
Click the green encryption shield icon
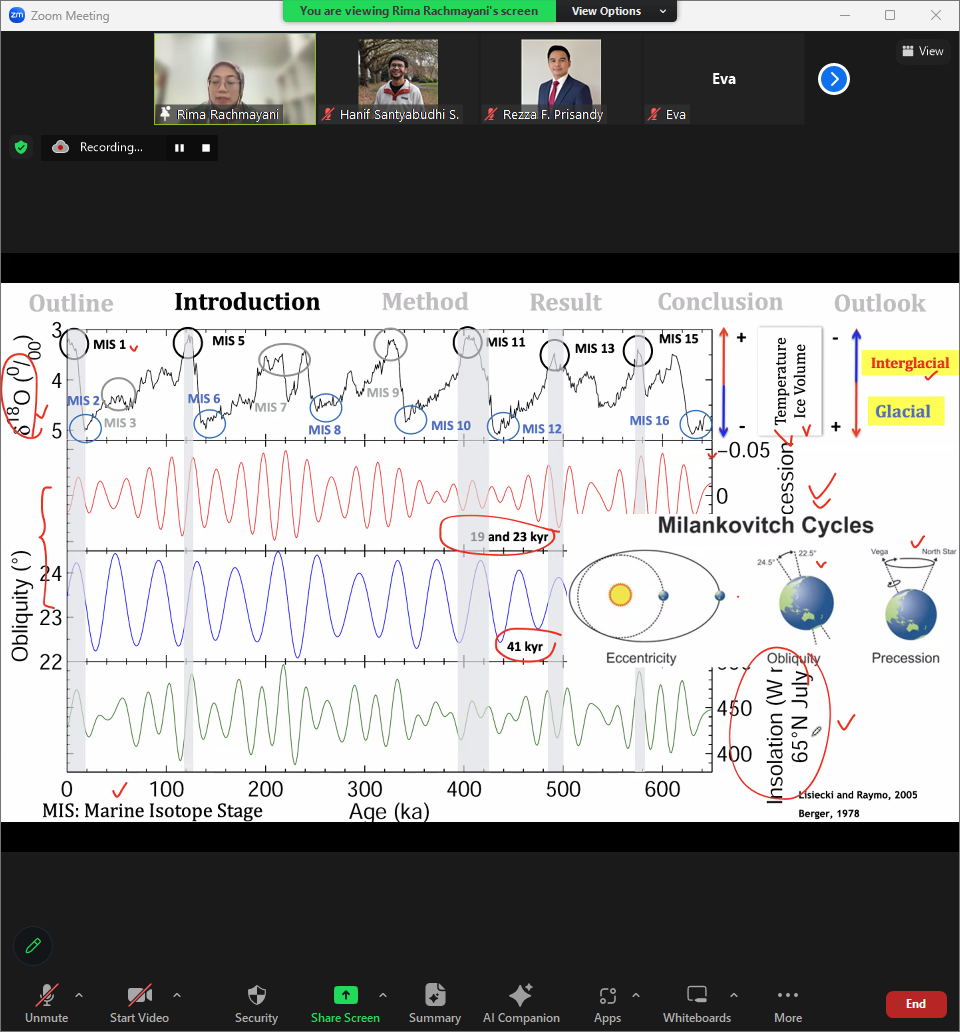click(x=20, y=147)
